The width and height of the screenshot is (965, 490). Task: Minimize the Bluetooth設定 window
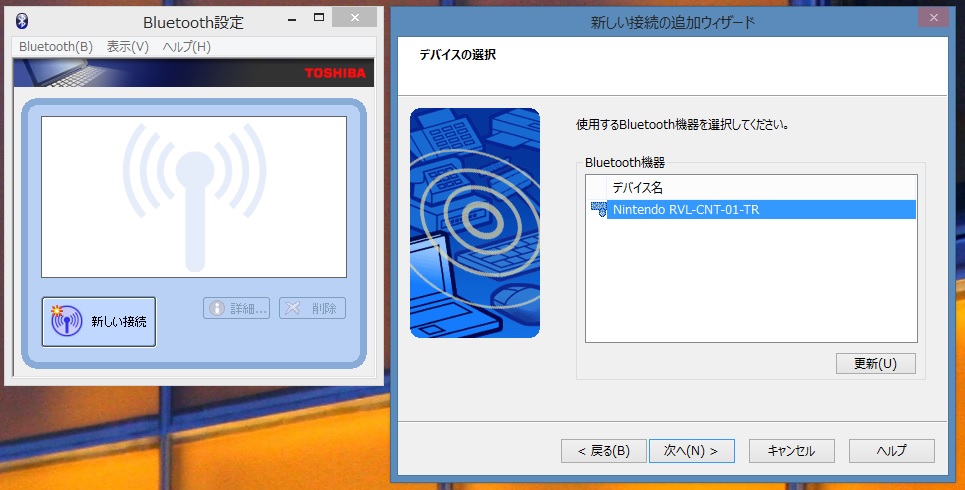click(x=292, y=19)
